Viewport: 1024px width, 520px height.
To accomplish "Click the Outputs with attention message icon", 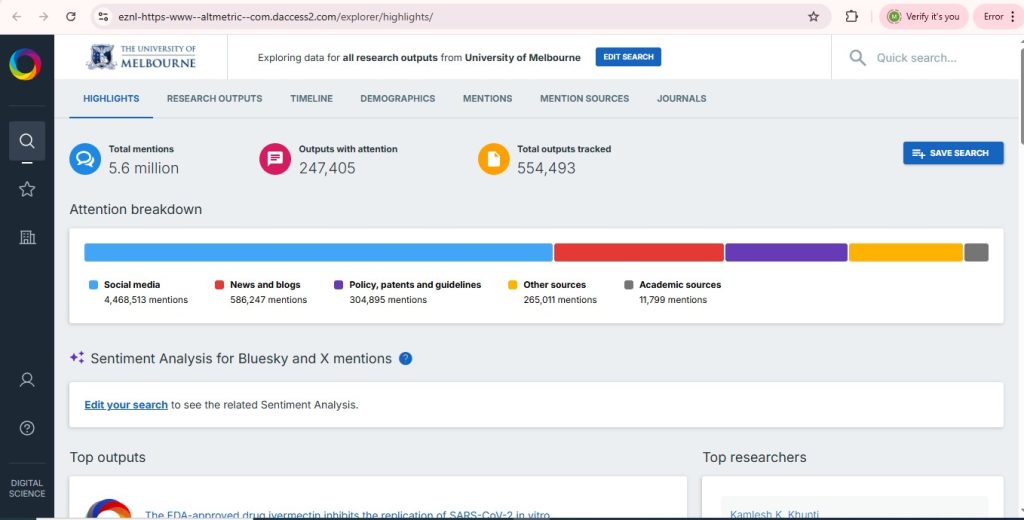I will tap(275, 159).
